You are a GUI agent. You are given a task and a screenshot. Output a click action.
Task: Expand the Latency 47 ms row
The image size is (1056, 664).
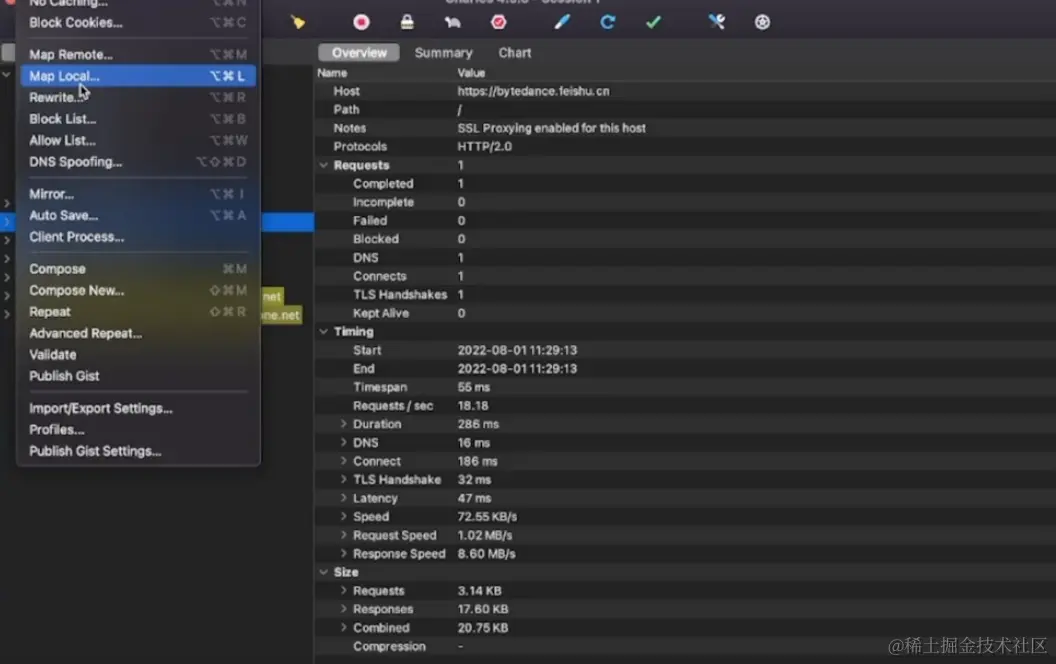coord(343,498)
